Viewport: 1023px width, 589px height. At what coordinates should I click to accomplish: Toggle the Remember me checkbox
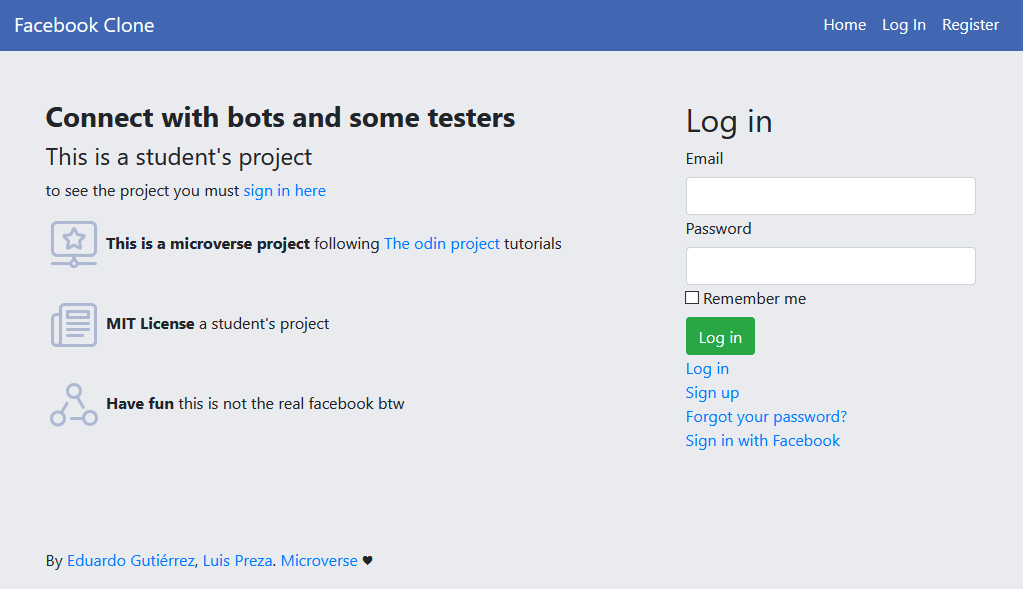coord(692,297)
